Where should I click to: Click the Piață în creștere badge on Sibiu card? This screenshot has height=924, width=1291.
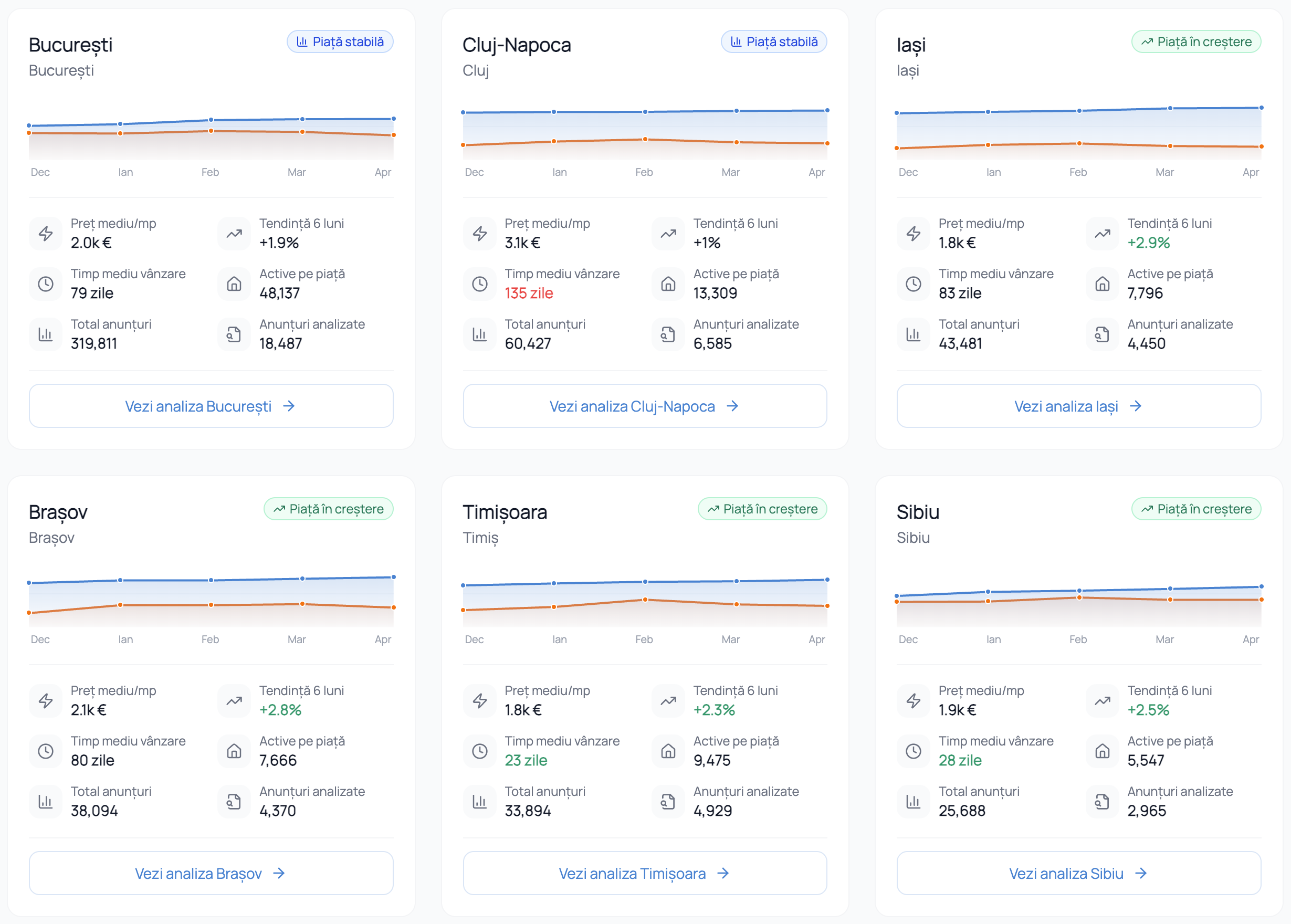(1196, 509)
